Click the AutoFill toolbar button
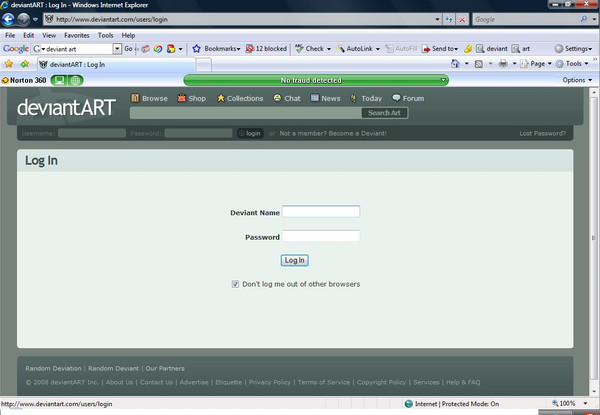Image resolution: width=600 pixels, height=415 pixels. 401,49
